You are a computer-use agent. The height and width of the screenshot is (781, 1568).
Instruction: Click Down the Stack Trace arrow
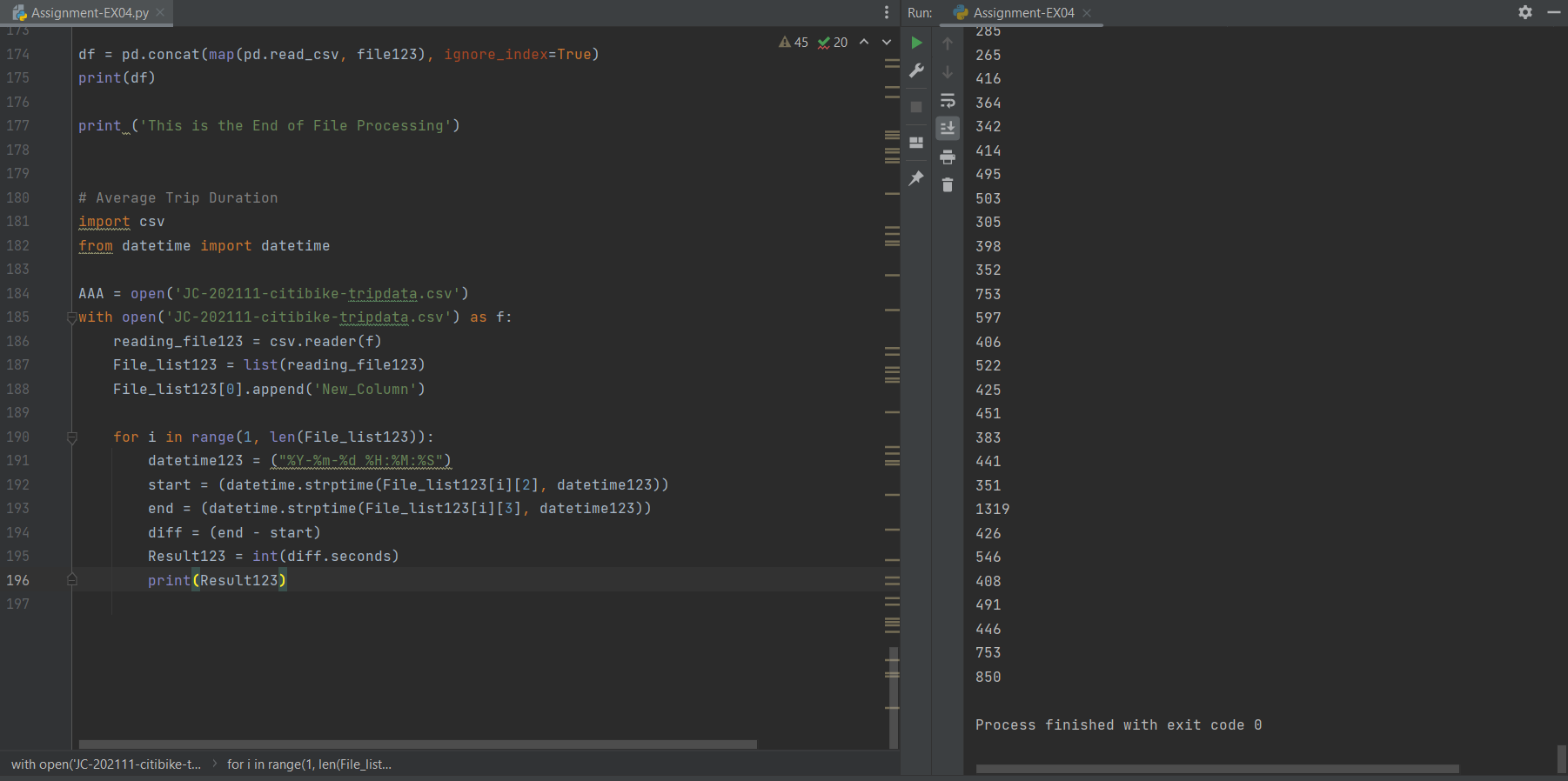click(x=948, y=72)
